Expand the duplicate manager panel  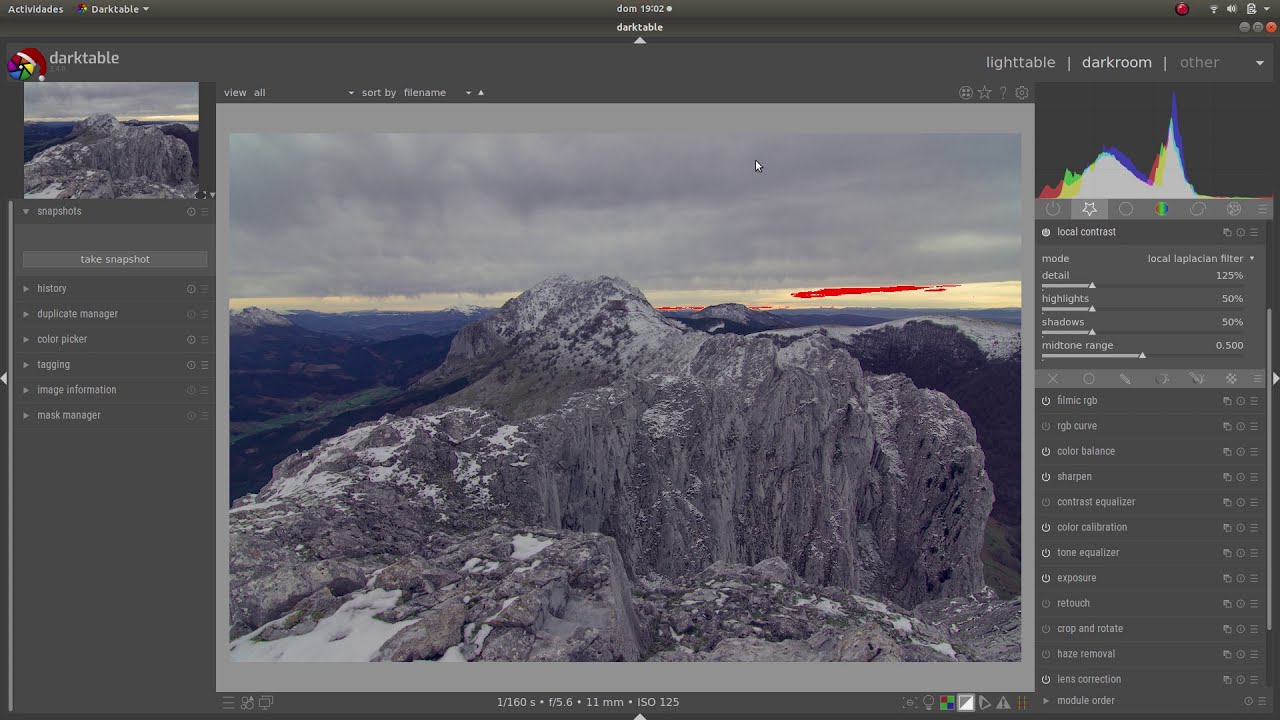[x=26, y=314]
